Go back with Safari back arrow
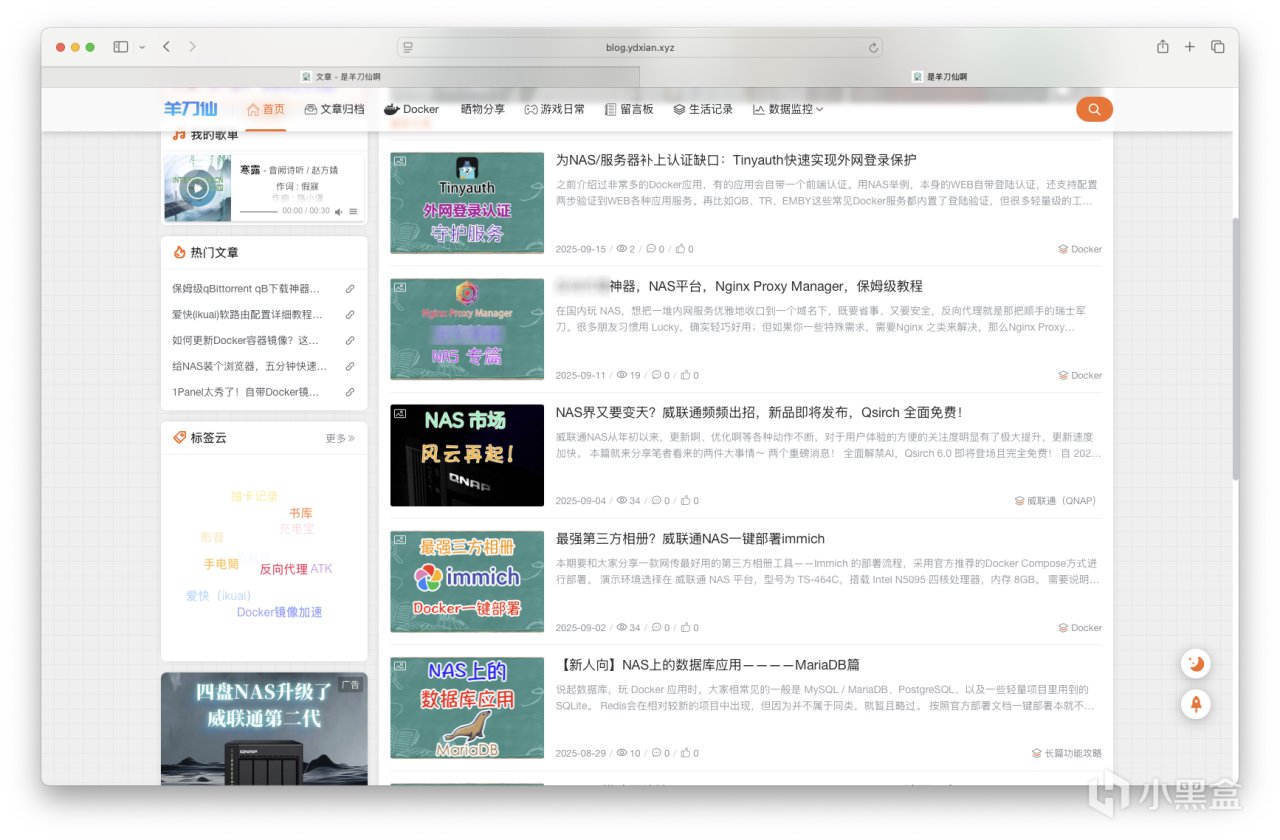The height and width of the screenshot is (840, 1280). [x=166, y=47]
